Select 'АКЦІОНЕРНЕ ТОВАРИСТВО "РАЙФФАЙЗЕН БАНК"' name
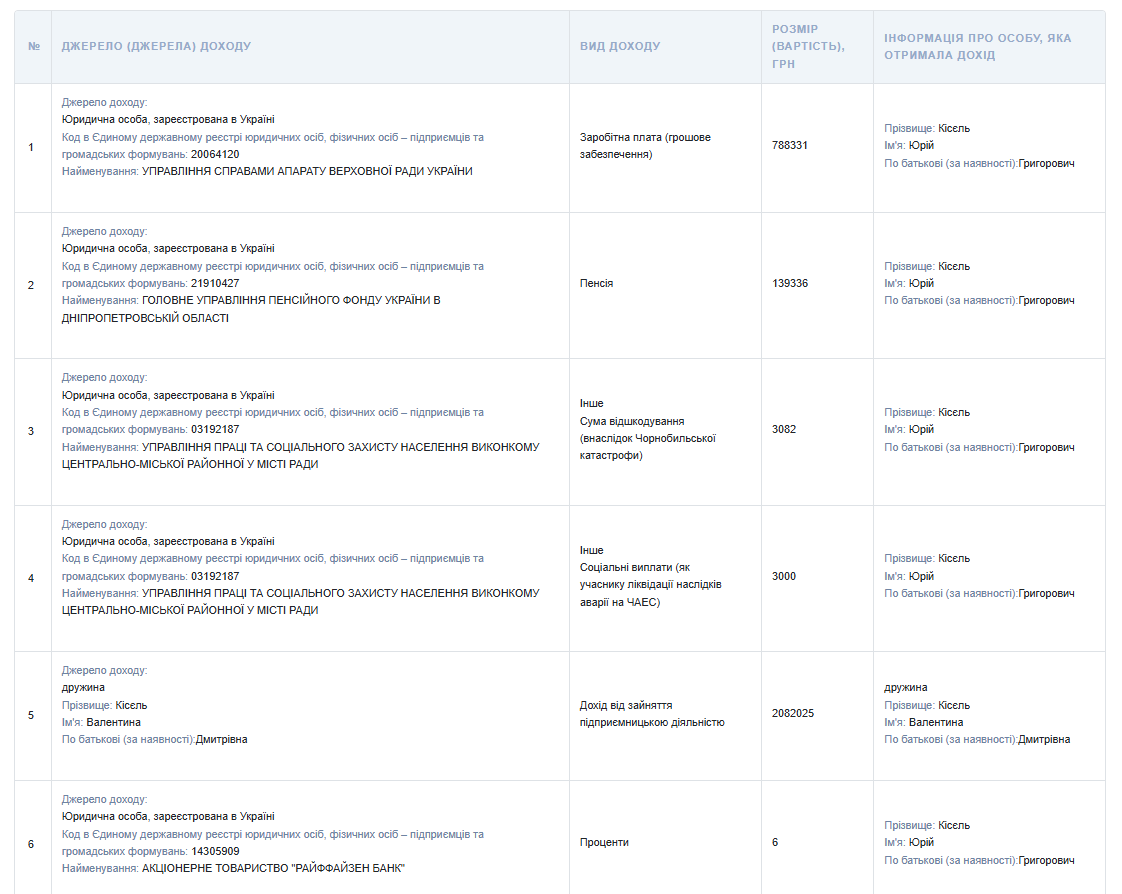 [x=273, y=868]
